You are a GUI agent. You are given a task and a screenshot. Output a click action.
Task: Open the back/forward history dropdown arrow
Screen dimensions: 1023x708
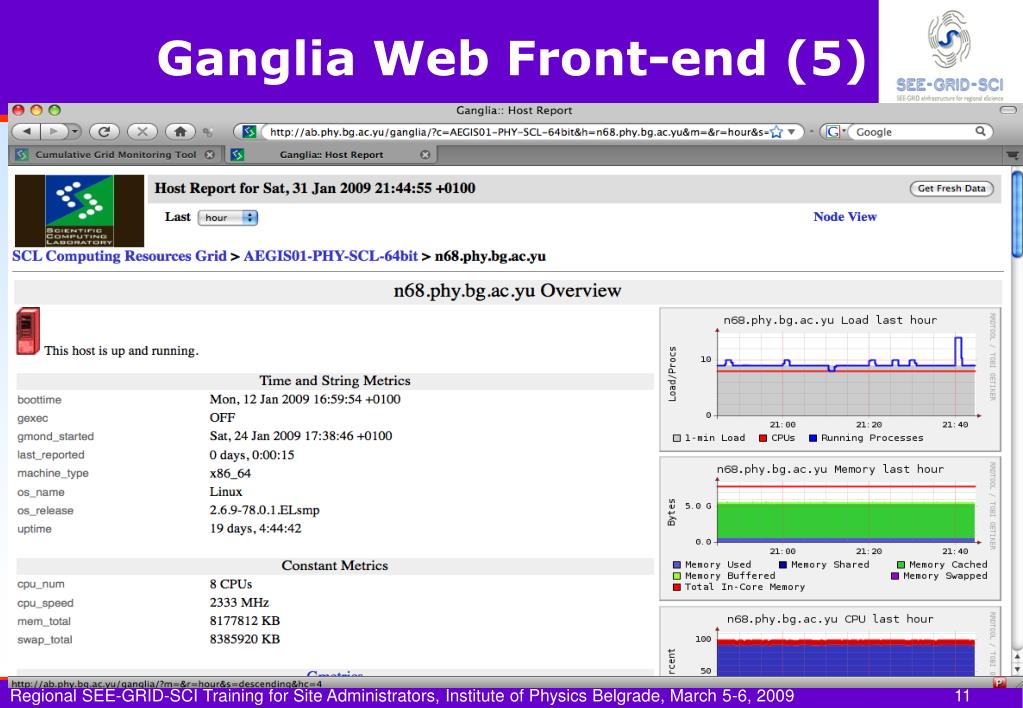75,132
